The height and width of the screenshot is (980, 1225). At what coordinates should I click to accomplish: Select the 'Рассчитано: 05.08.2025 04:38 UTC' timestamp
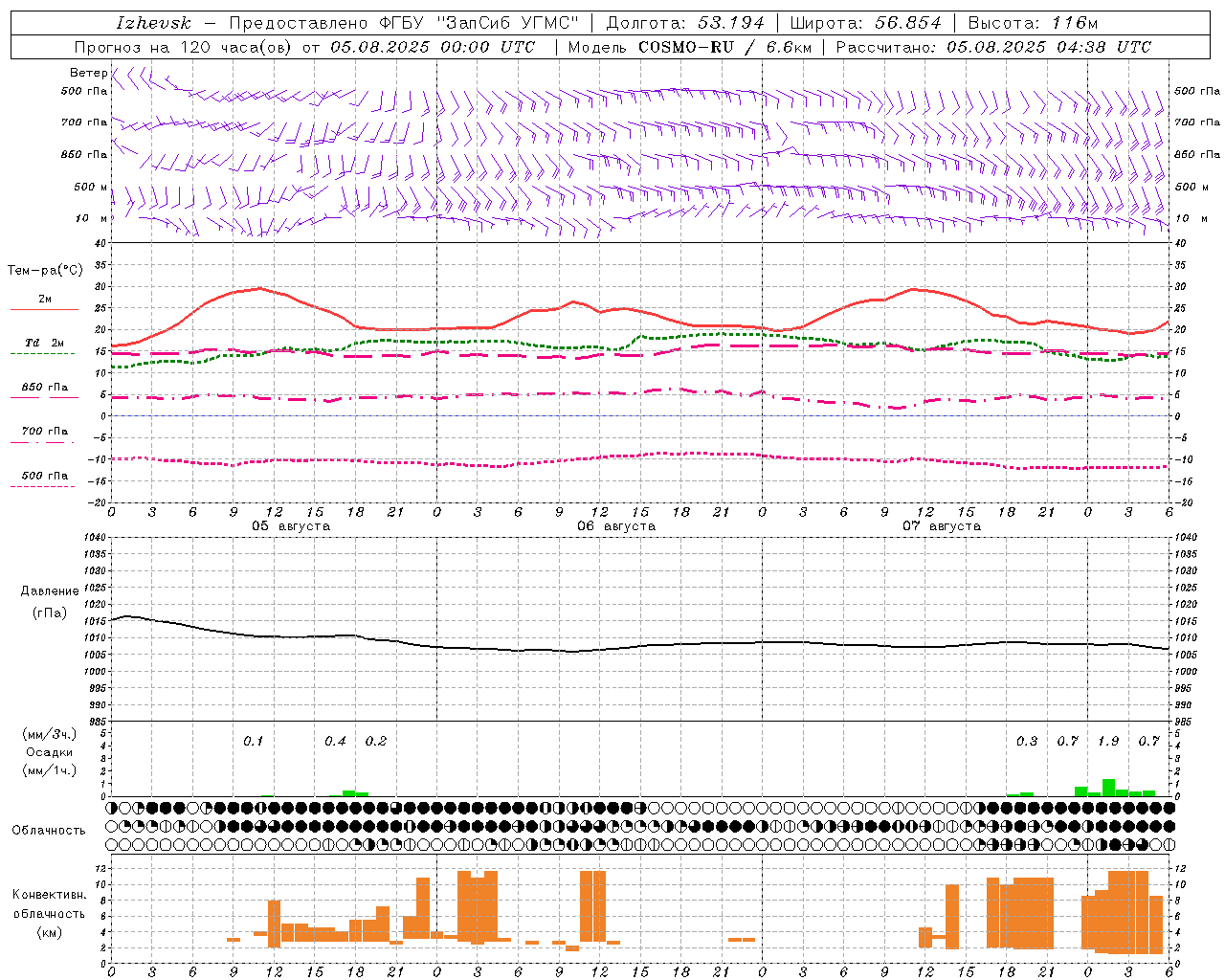coord(993,47)
